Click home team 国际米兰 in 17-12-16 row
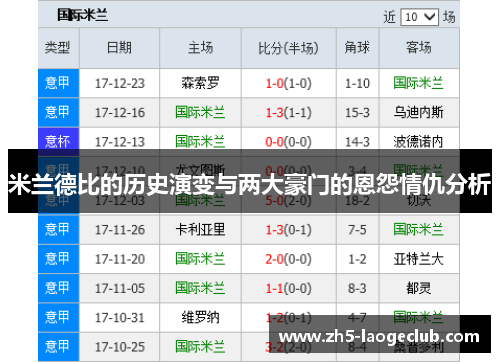This screenshot has width=500, height=362. (x=200, y=112)
